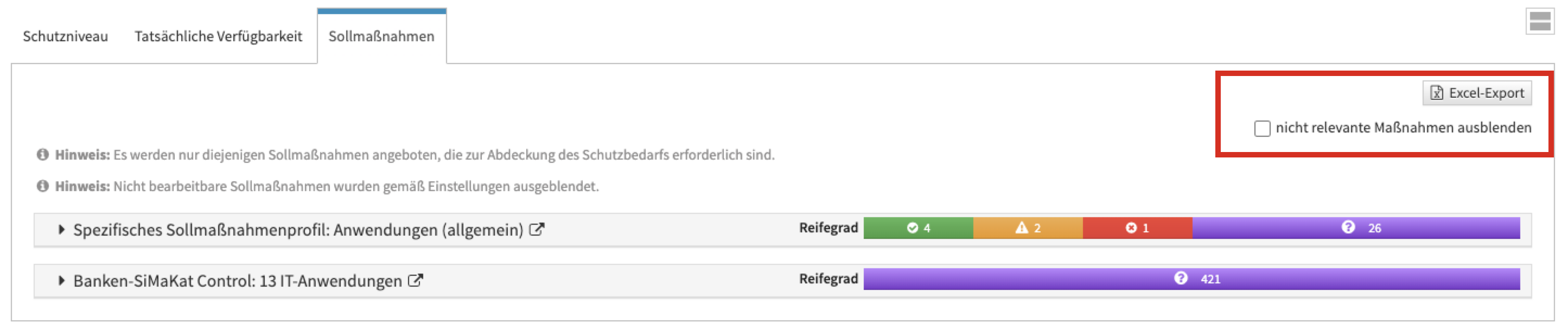Click the question mark icon next to 26
This screenshot has width=1568, height=329.
click(1348, 227)
